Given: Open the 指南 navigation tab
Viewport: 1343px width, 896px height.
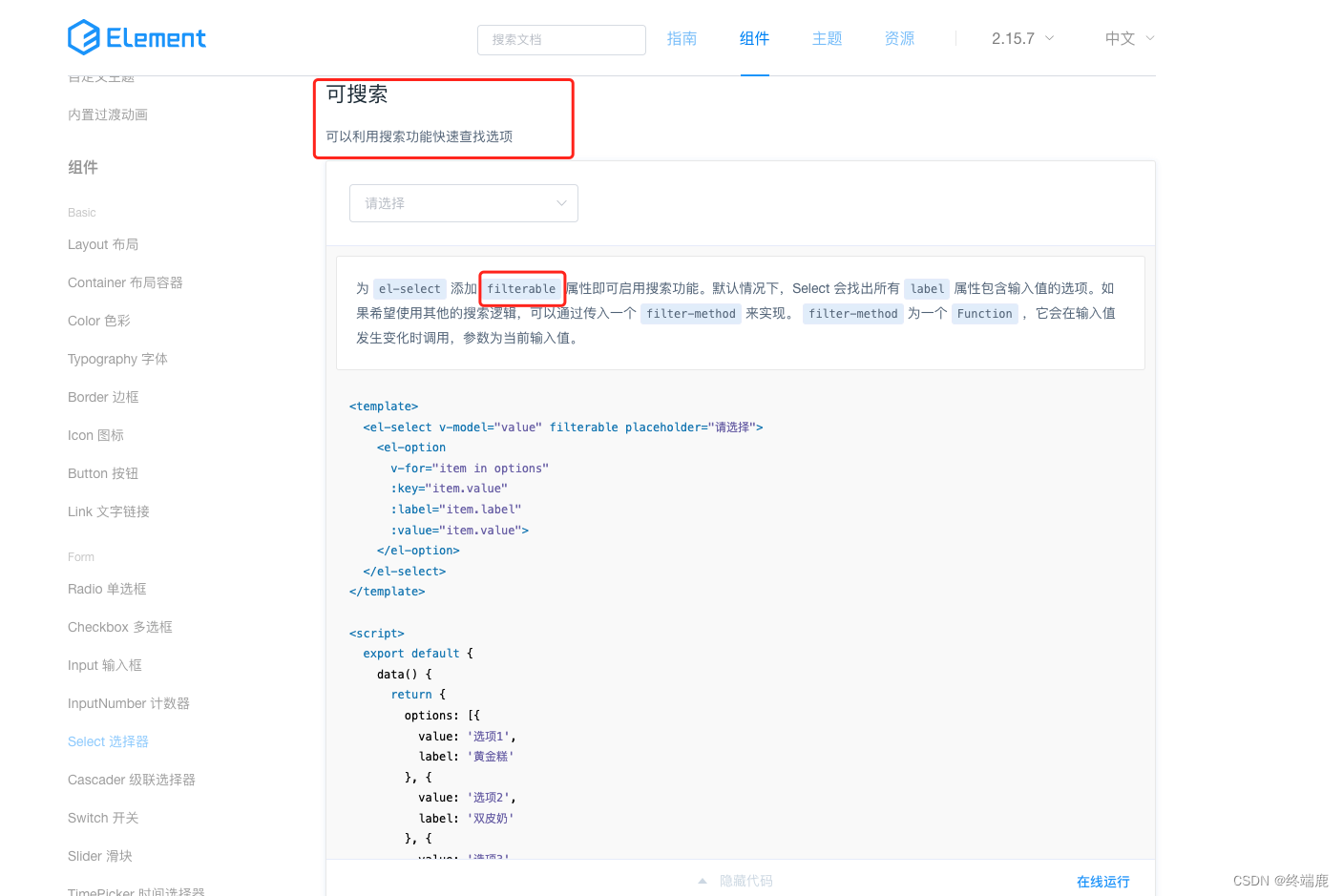Looking at the screenshot, I should (682, 38).
